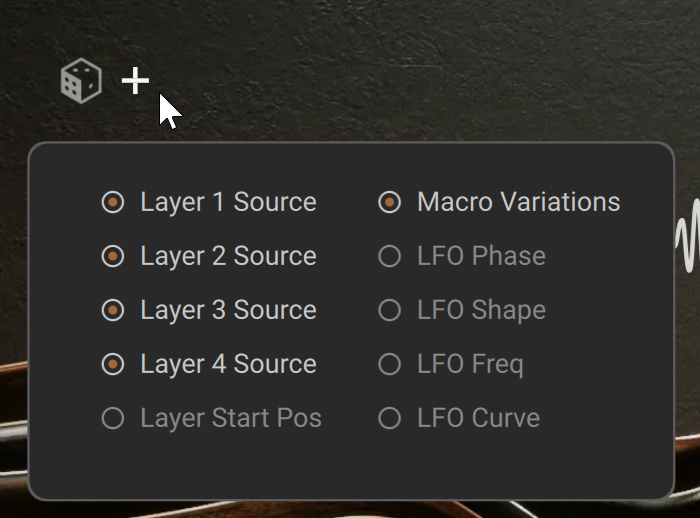
Task: Deselect the Layer 4 Source radio button
Action: [113, 364]
